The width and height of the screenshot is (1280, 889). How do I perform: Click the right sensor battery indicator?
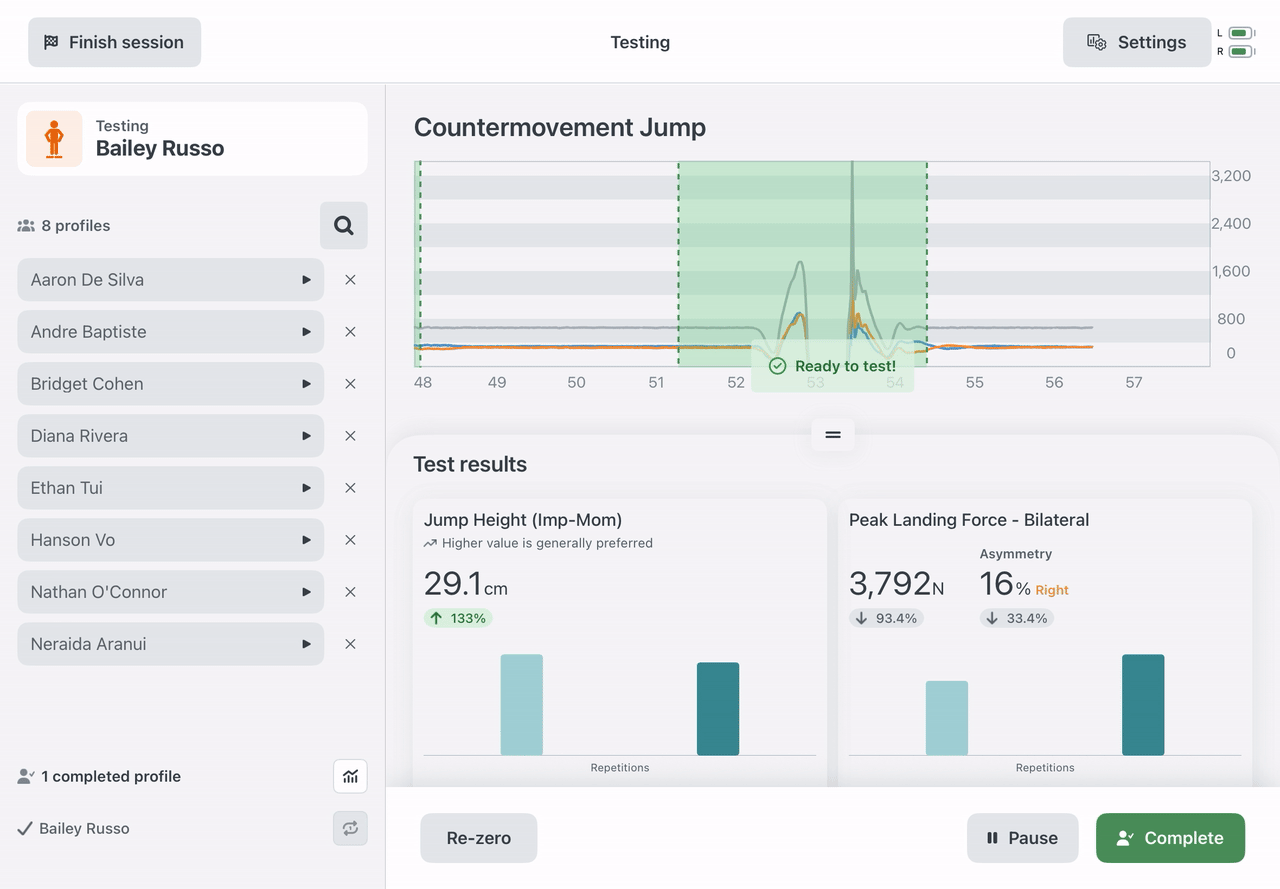pos(1242,51)
